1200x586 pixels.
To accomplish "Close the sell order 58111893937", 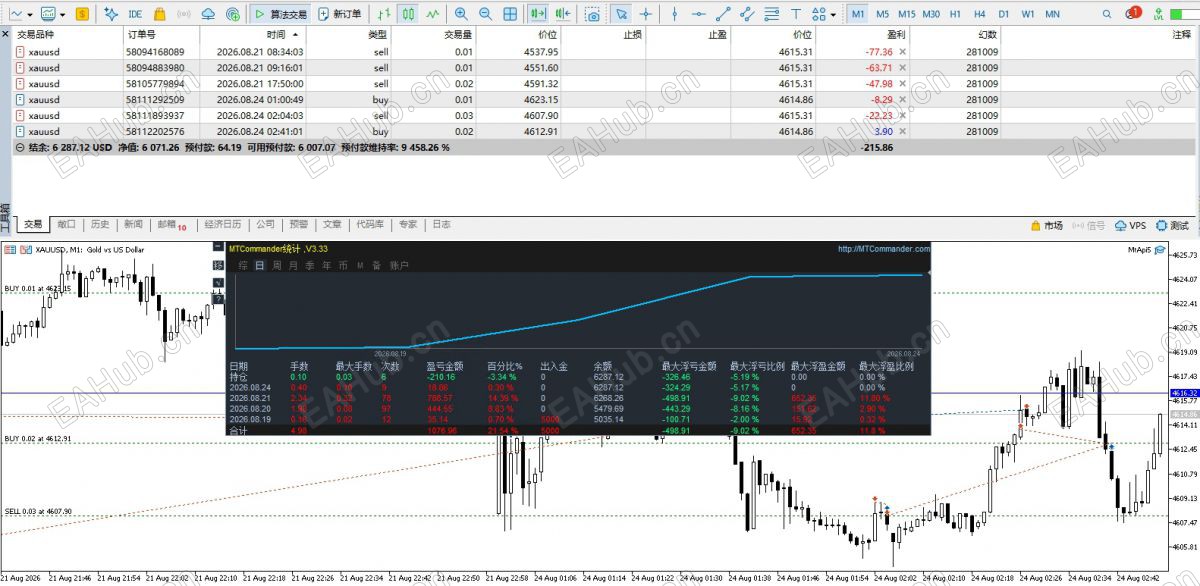I will [902, 116].
